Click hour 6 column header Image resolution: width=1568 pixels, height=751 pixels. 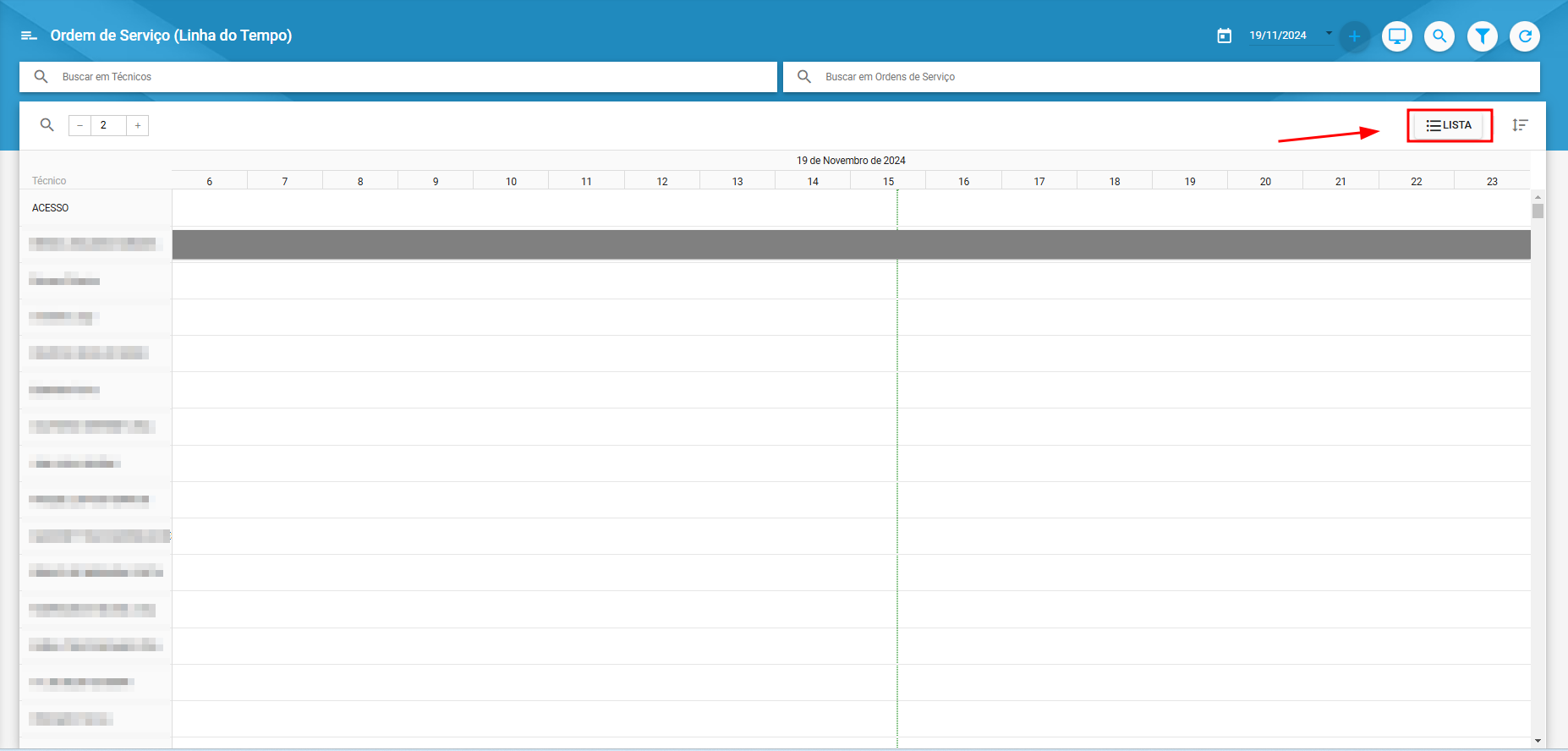pyautogui.click(x=210, y=181)
